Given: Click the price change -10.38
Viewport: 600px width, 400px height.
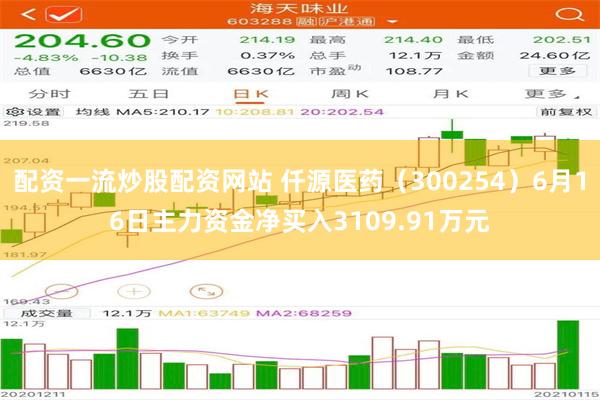Looking at the screenshot, I should [120, 58].
